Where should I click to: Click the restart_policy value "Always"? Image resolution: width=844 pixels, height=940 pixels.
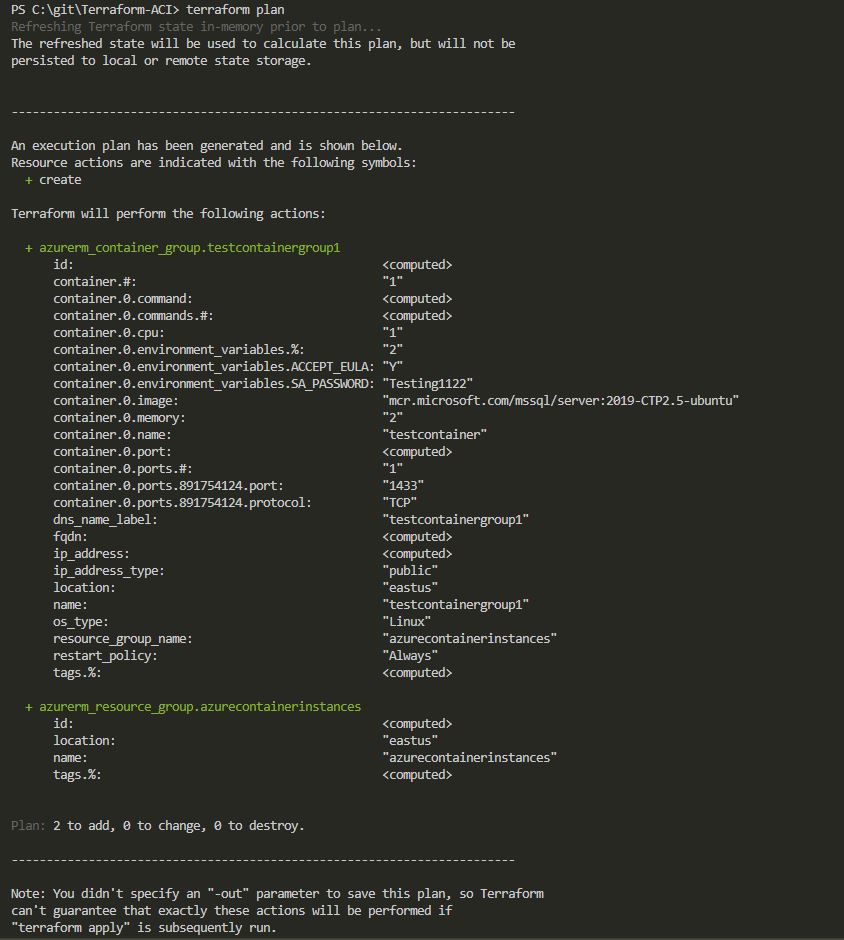[x=410, y=655]
